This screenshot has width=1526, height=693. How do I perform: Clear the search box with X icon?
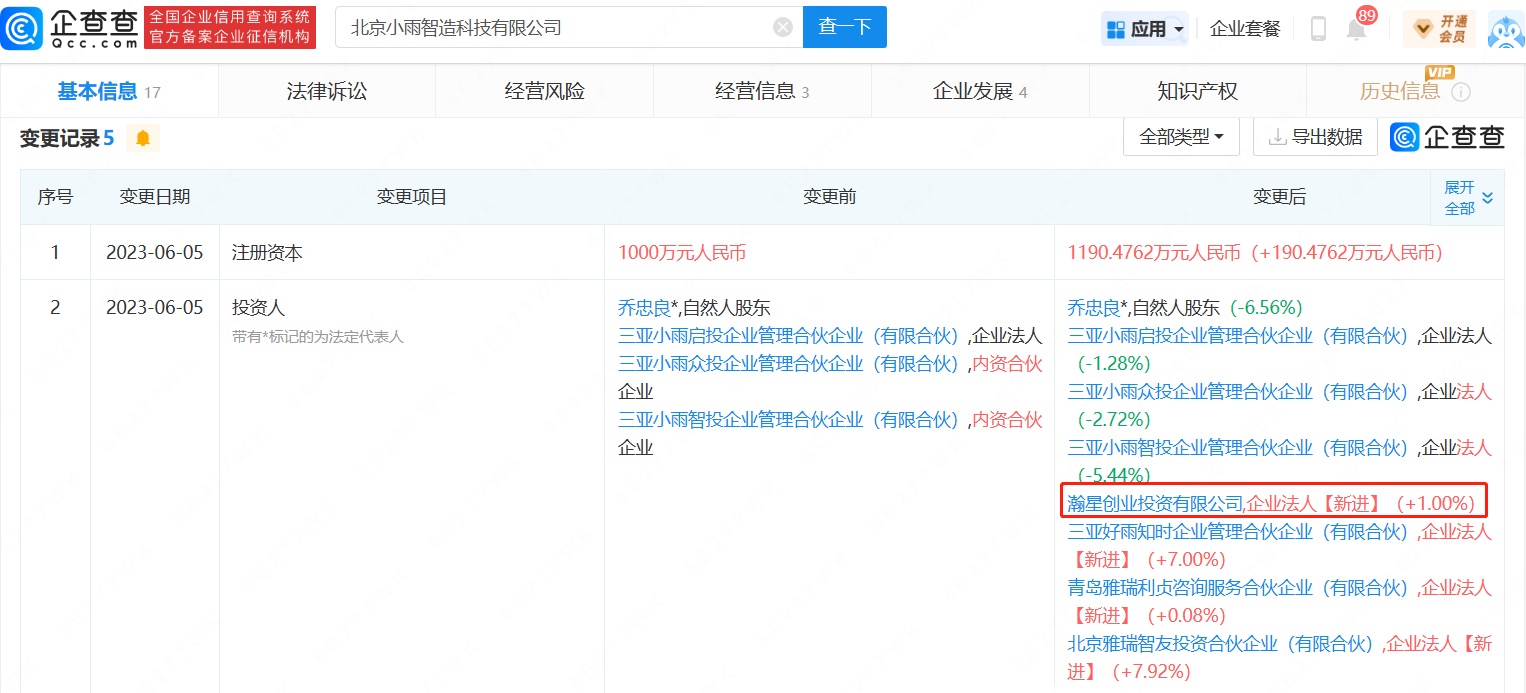tap(783, 28)
